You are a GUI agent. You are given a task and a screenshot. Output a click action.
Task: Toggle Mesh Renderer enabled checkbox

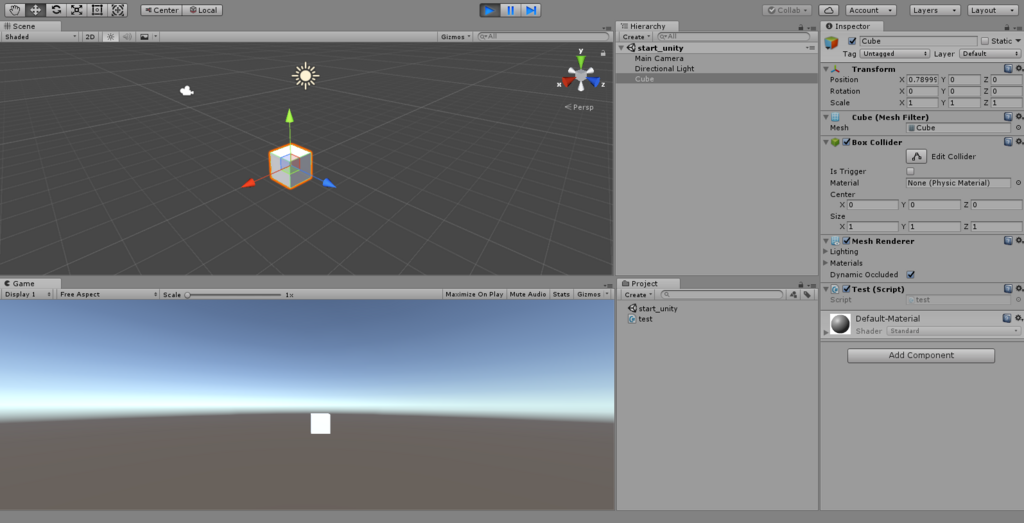[x=846, y=241]
